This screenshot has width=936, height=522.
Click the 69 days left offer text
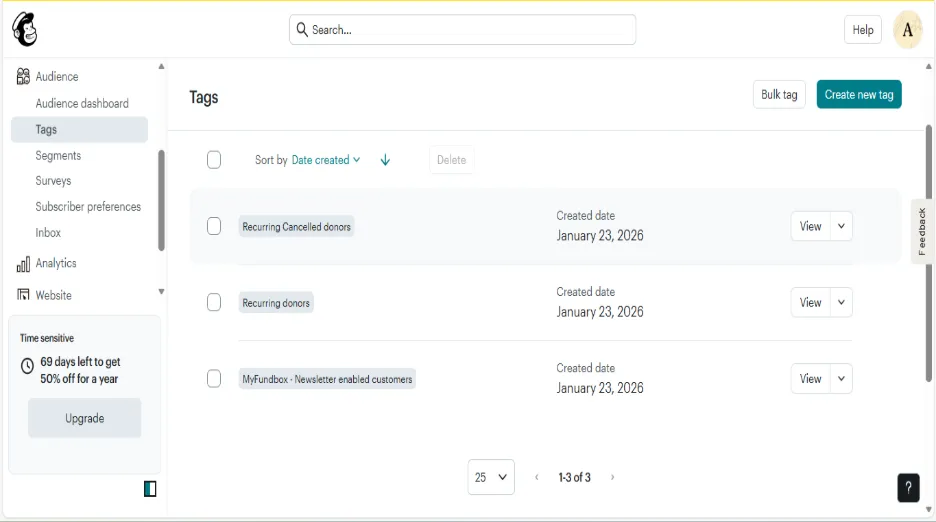(x=80, y=370)
